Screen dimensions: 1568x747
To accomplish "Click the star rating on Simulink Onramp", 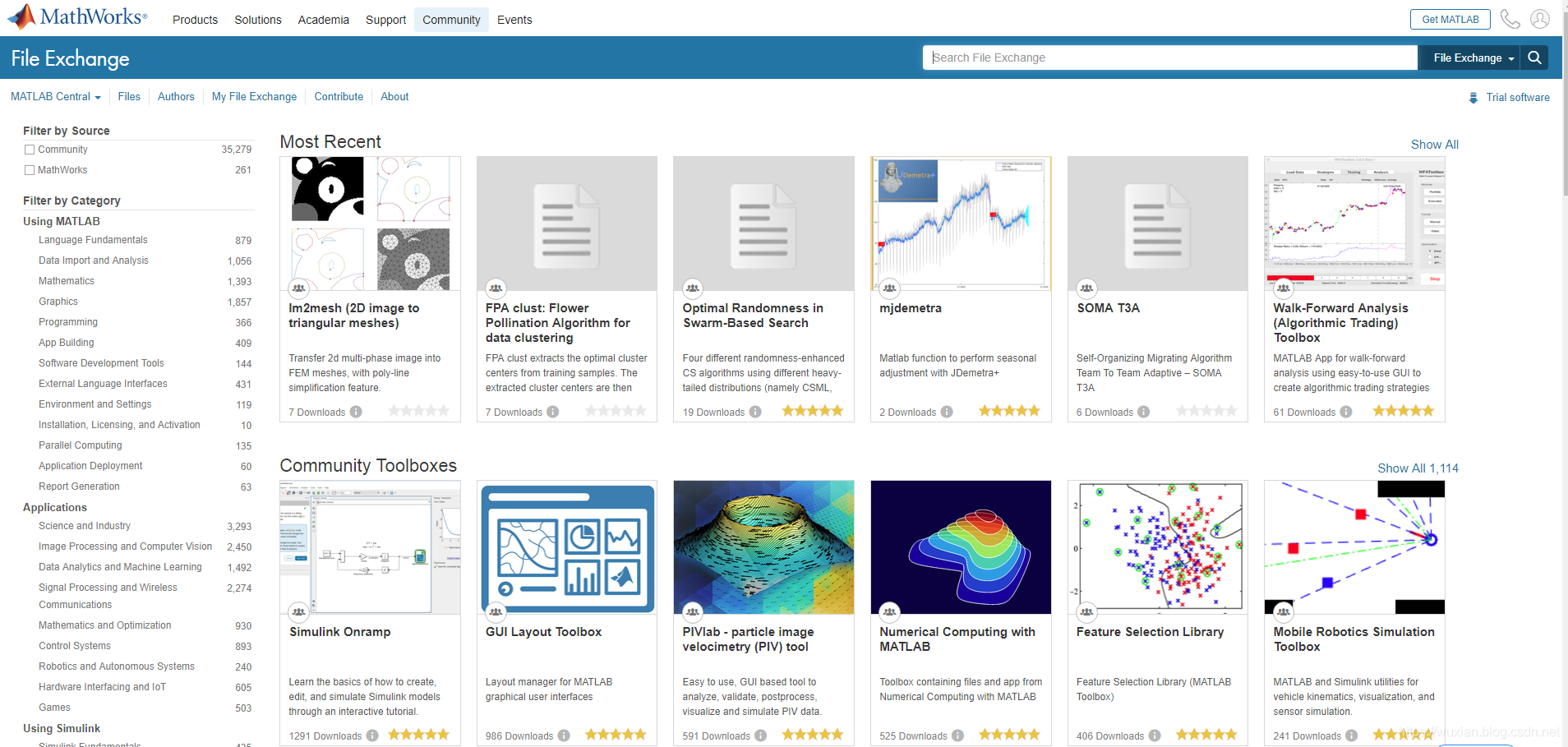I will [418, 735].
